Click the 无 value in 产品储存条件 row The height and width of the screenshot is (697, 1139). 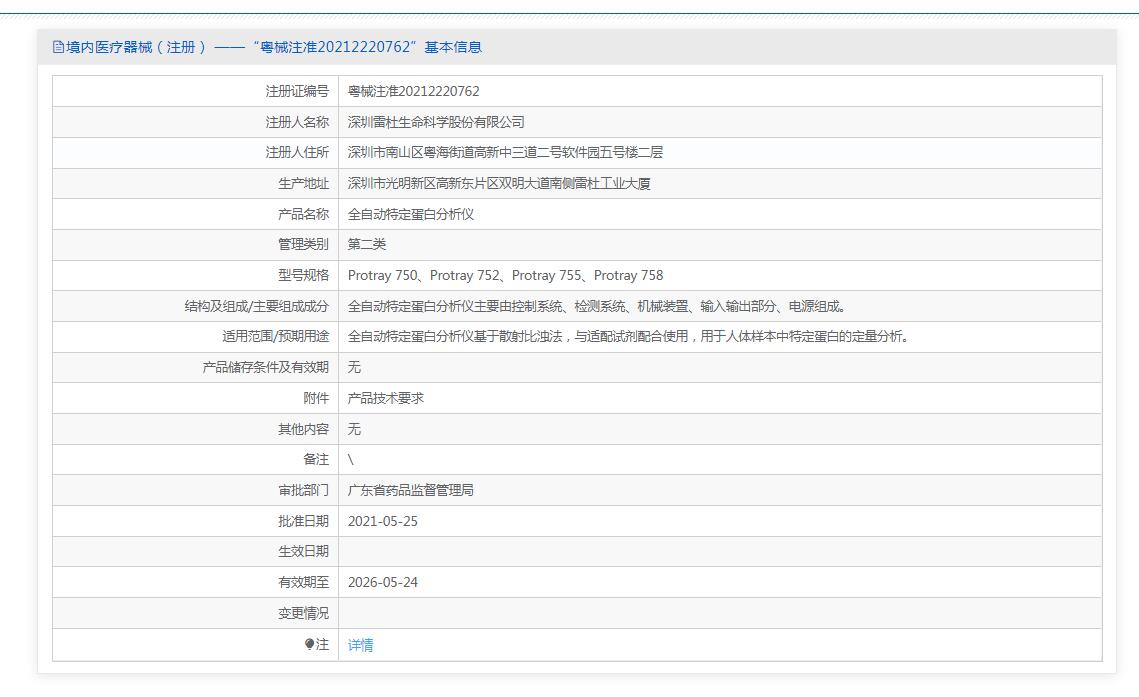coord(354,367)
